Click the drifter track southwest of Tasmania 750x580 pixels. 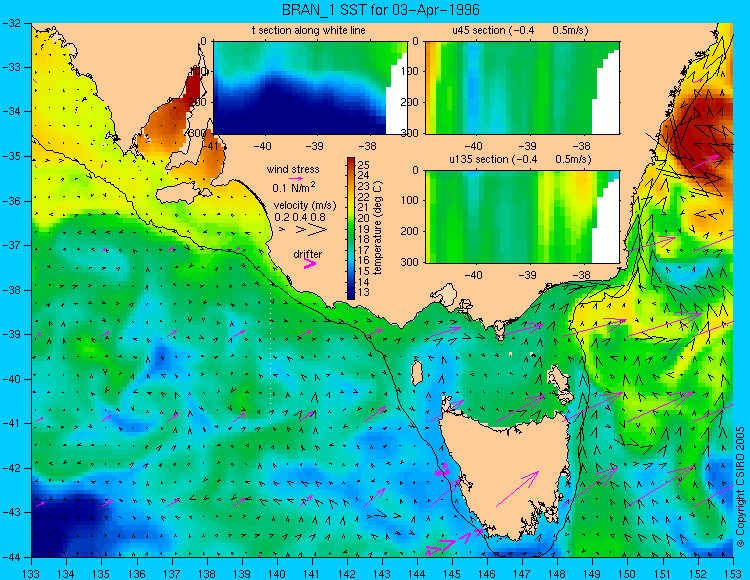coord(454,541)
